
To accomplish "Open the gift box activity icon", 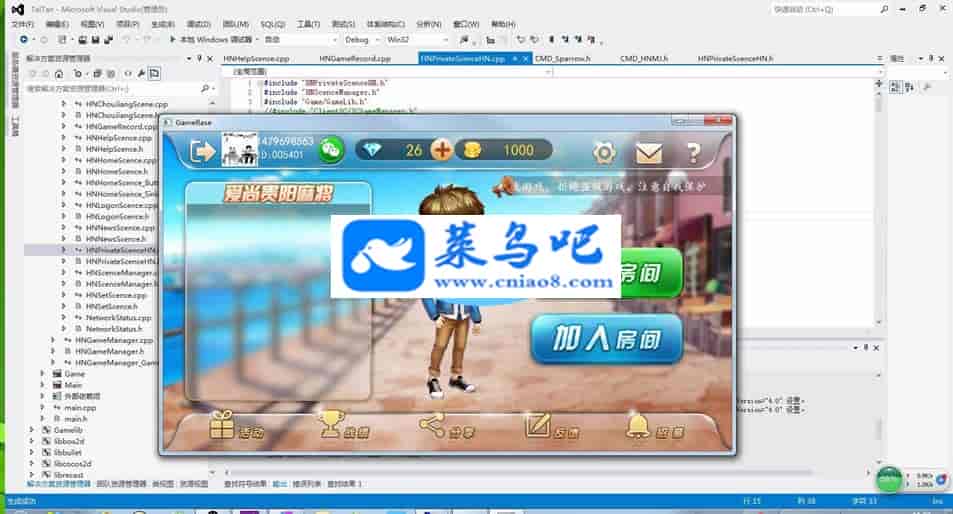I will (x=222, y=426).
